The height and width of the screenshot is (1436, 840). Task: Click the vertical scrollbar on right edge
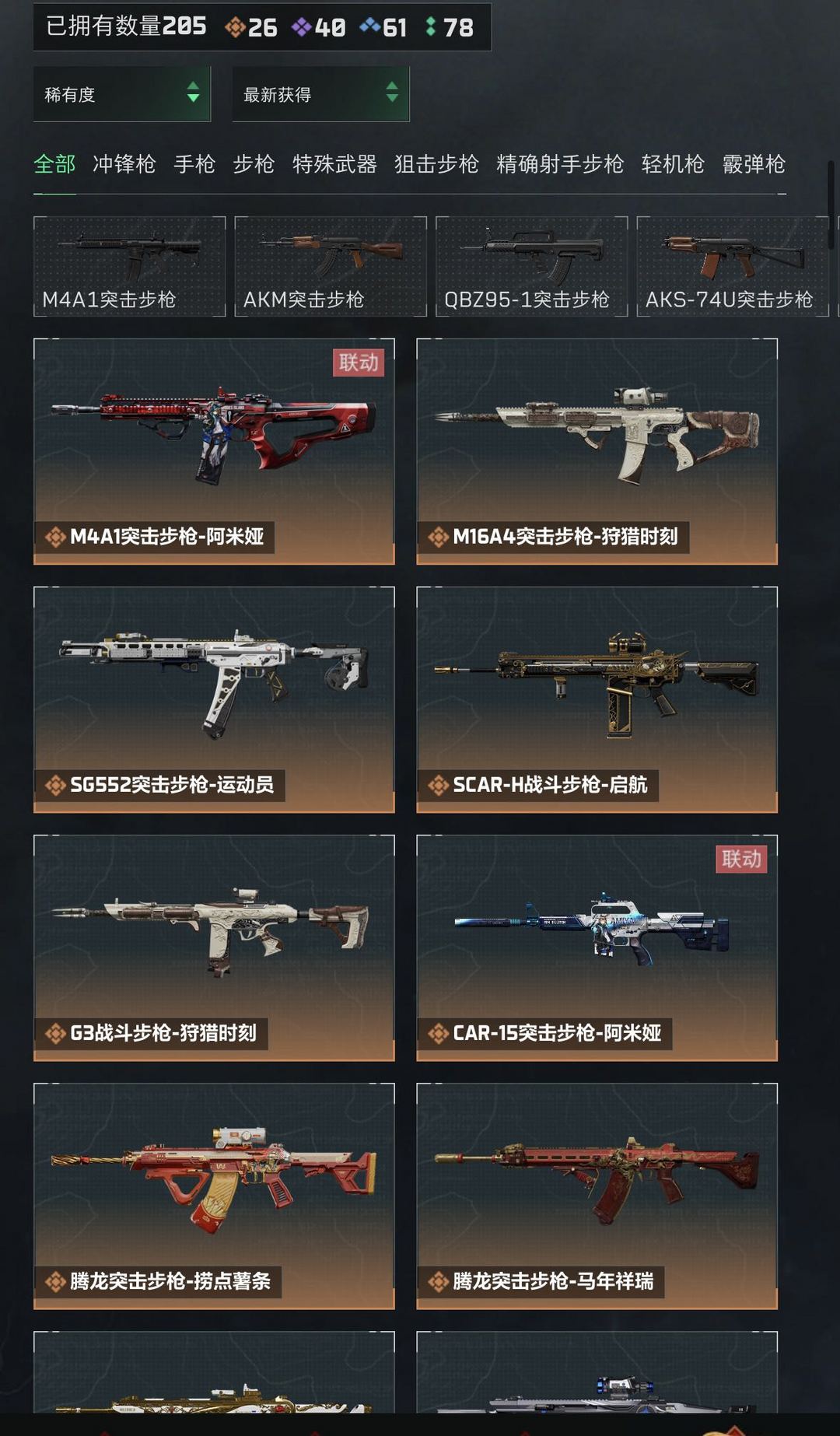(831, 205)
